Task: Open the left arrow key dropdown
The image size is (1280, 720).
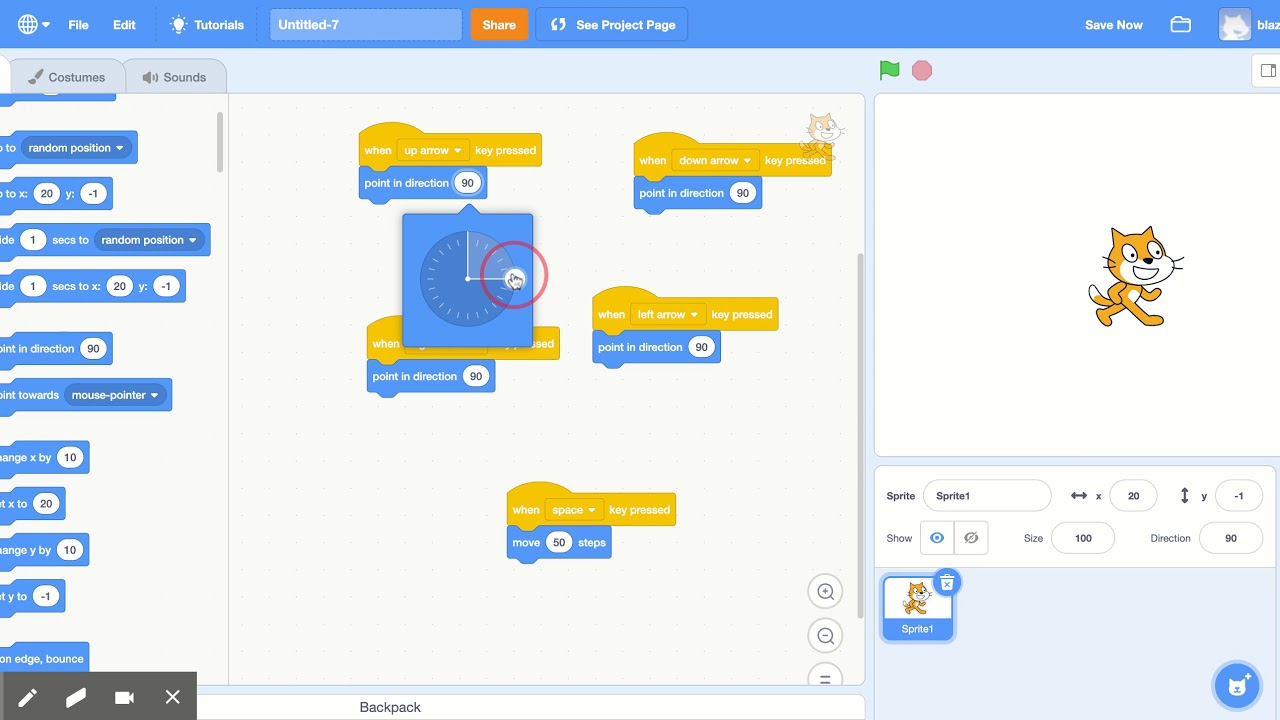Action: (668, 314)
